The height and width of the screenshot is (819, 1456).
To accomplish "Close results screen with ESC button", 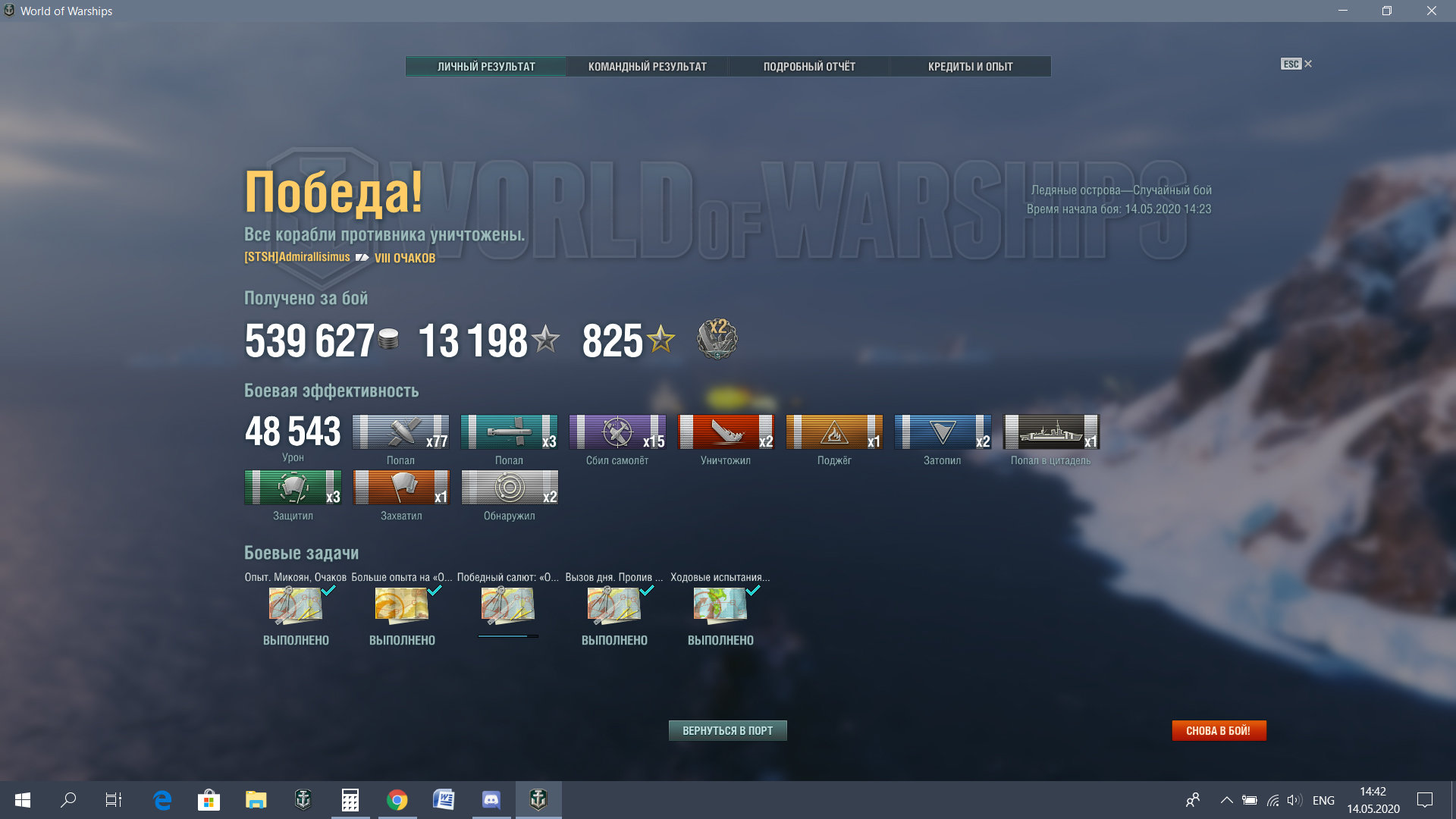I will pyautogui.click(x=1296, y=64).
